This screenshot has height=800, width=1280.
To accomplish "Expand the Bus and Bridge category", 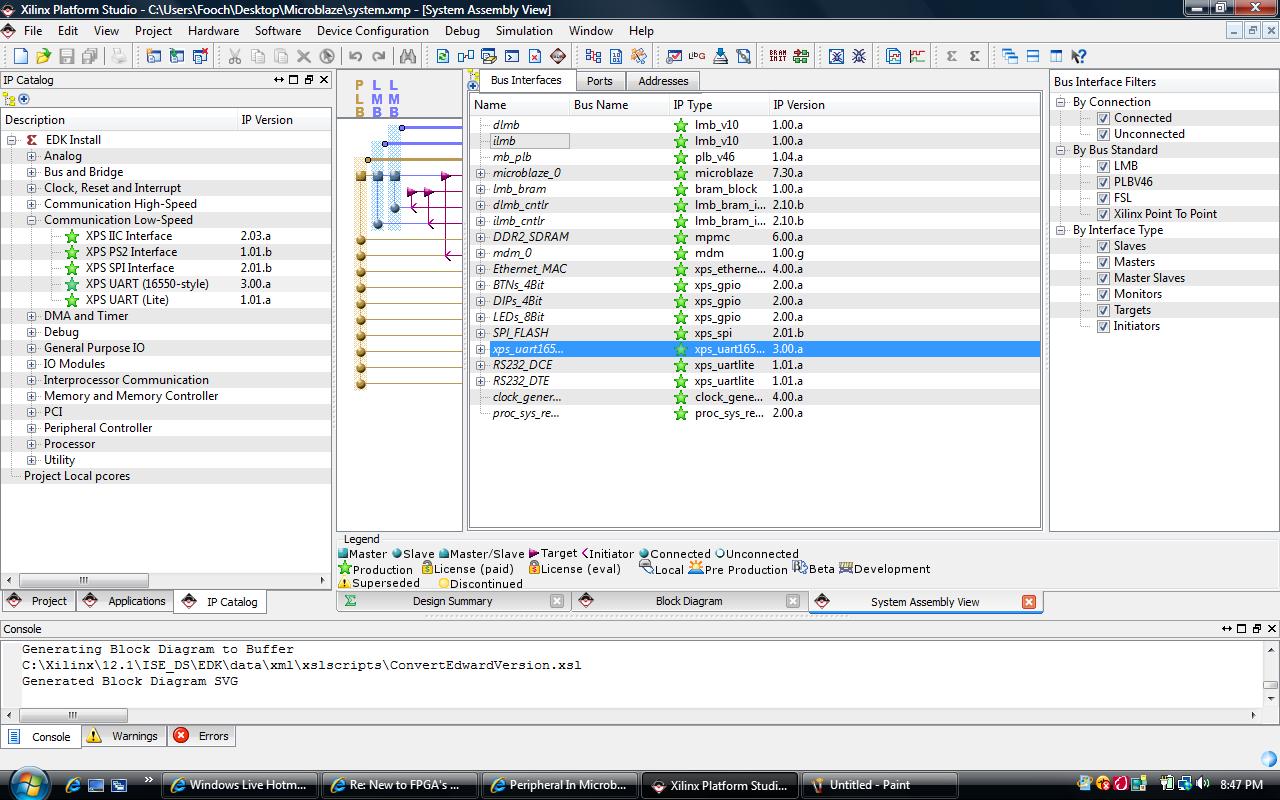I will tap(31, 172).
